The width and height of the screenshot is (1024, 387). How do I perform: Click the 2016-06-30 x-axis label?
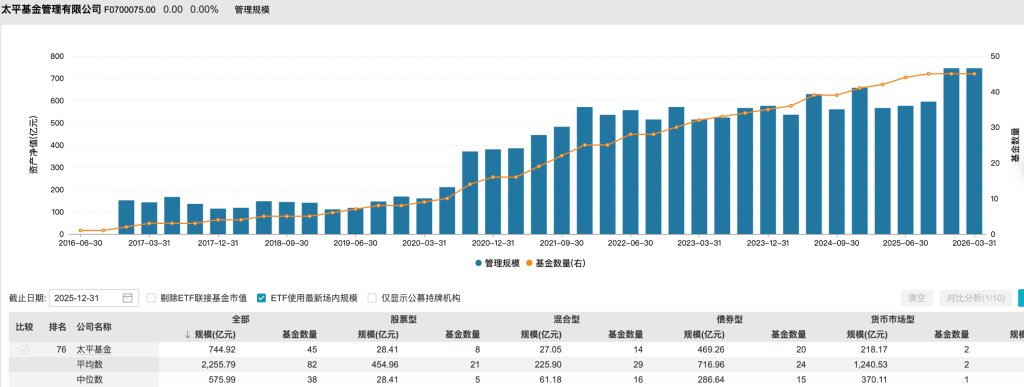click(x=80, y=243)
